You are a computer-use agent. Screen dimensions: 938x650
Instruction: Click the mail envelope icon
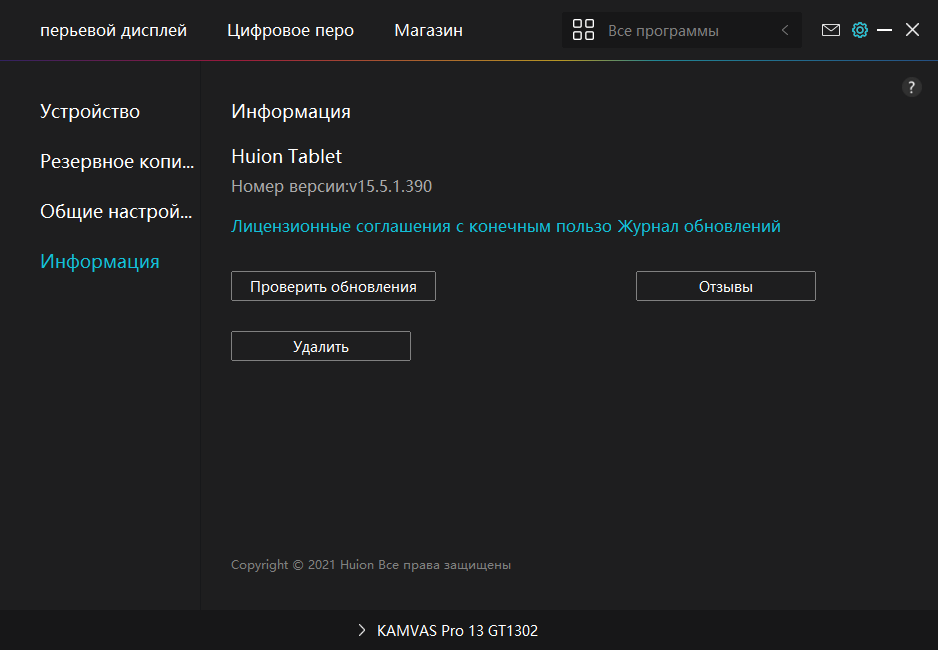[830, 30]
